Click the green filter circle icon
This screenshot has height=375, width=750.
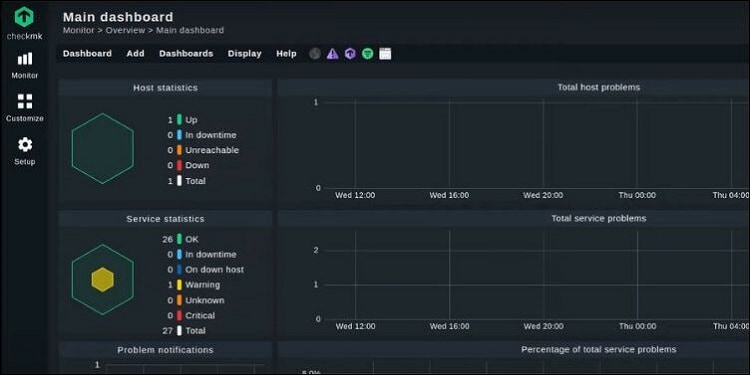coord(367,54)
